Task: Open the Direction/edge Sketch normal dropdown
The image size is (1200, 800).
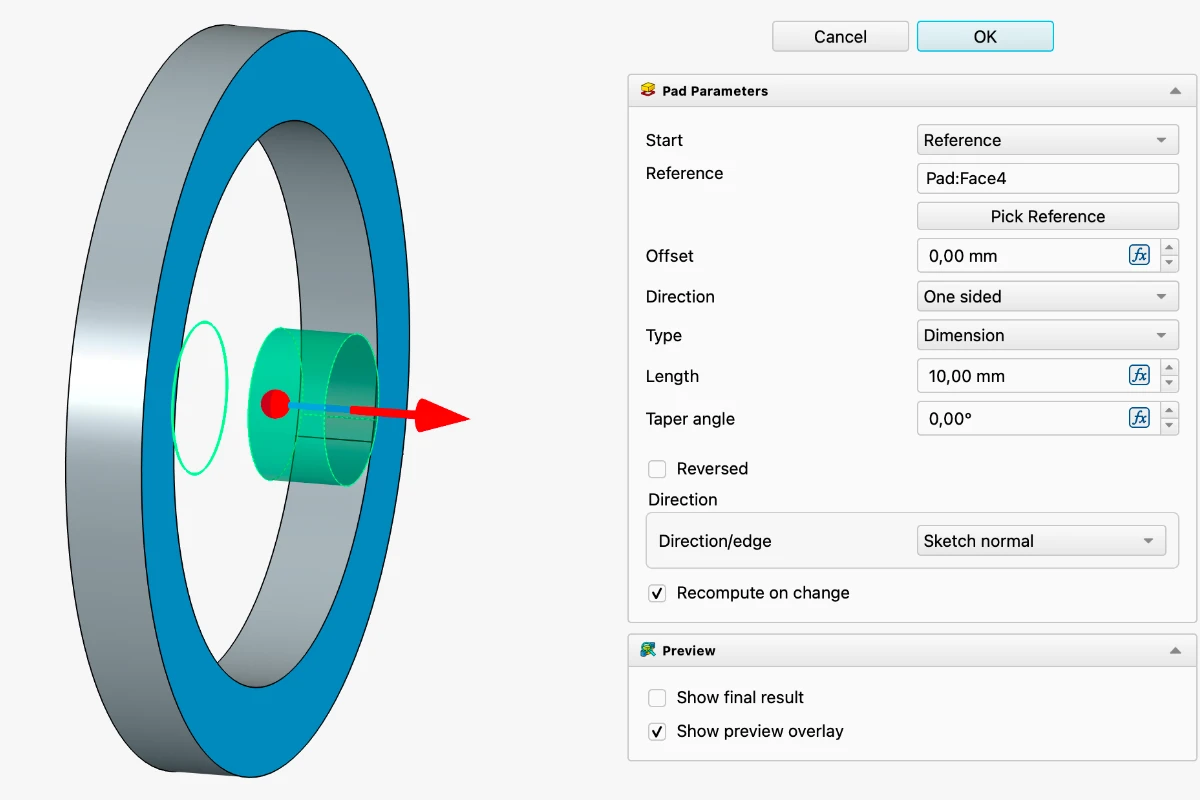Action: tap(1041, 541)
